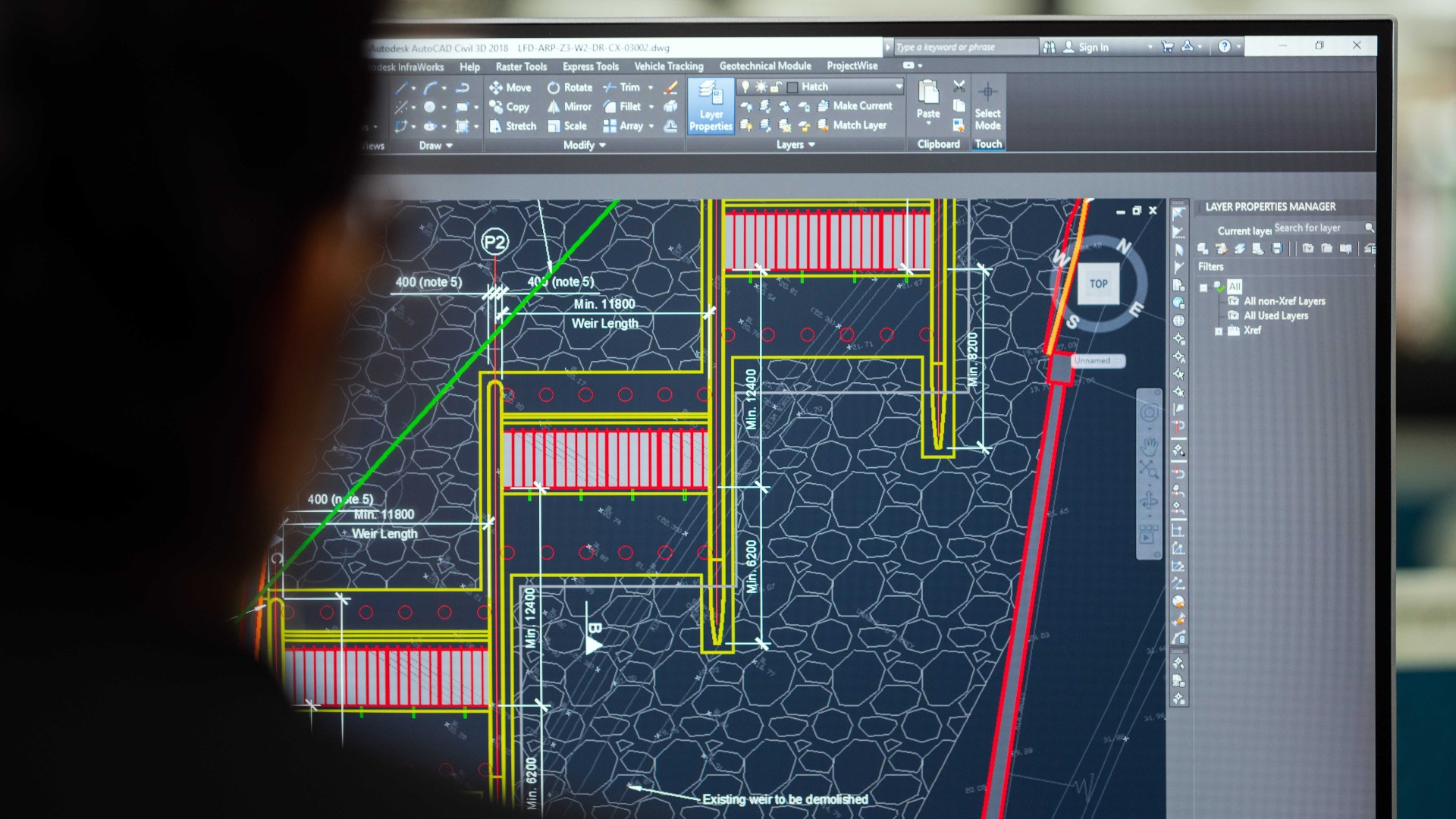Click the Sign In link
Image resolution: width=1456 pixels, height=819 pixels.
tap(1093, 47)
